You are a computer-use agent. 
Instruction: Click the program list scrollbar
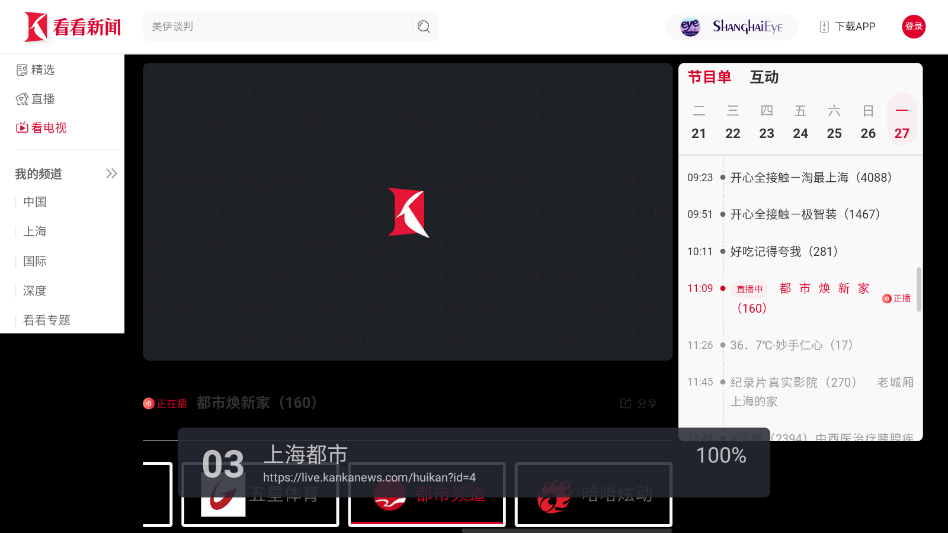tap(920, 289)
